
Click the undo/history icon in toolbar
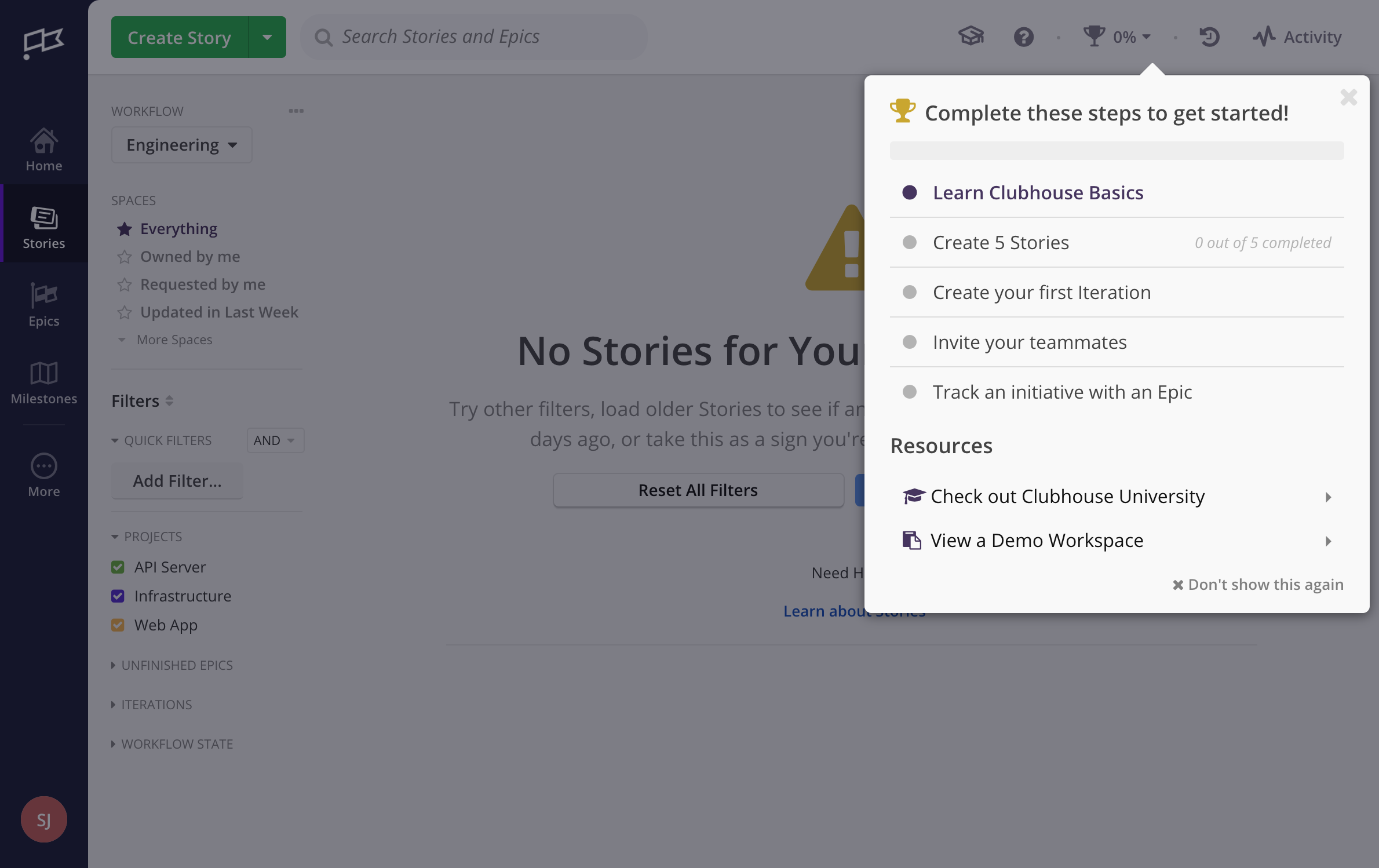tap(1210, 36)
